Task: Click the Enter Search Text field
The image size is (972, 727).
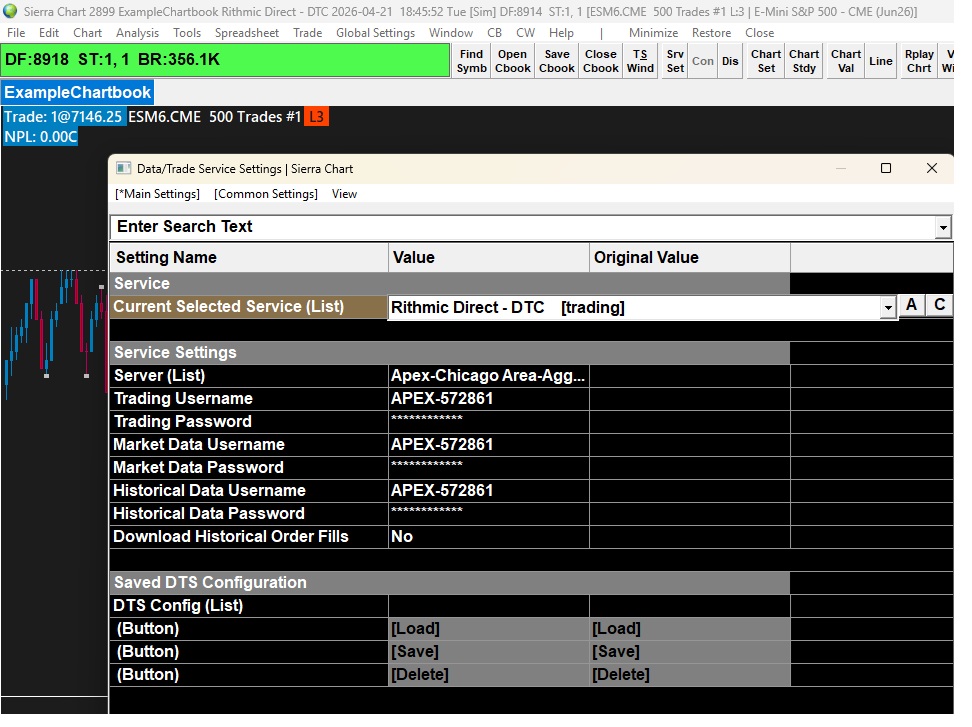Action: point(522,227)
